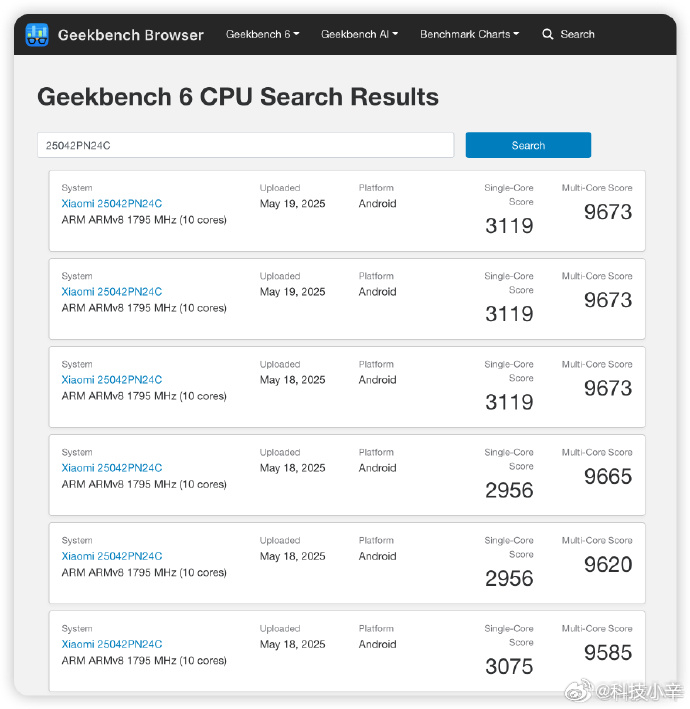Focus the search field containing 25042PN24C
Viewport: 690px width, 709px height.
click(x=246, y=145)
